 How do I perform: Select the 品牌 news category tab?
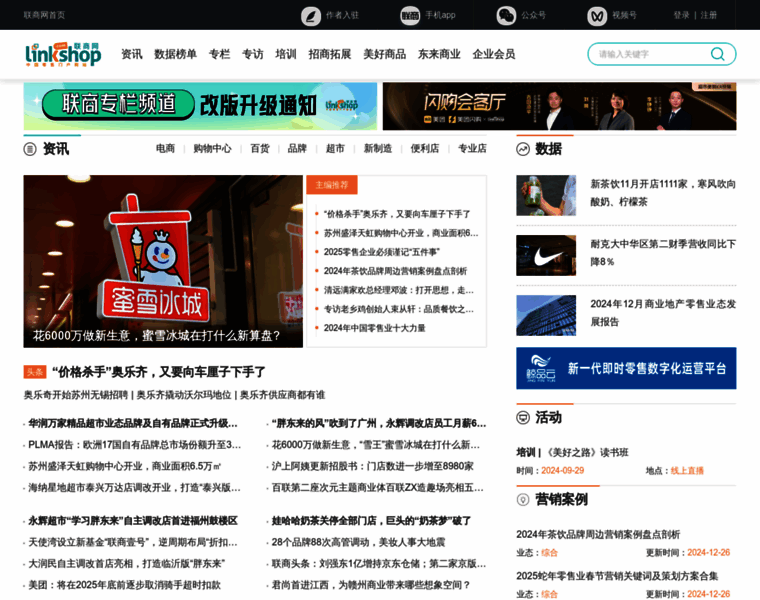click(297, 148)
